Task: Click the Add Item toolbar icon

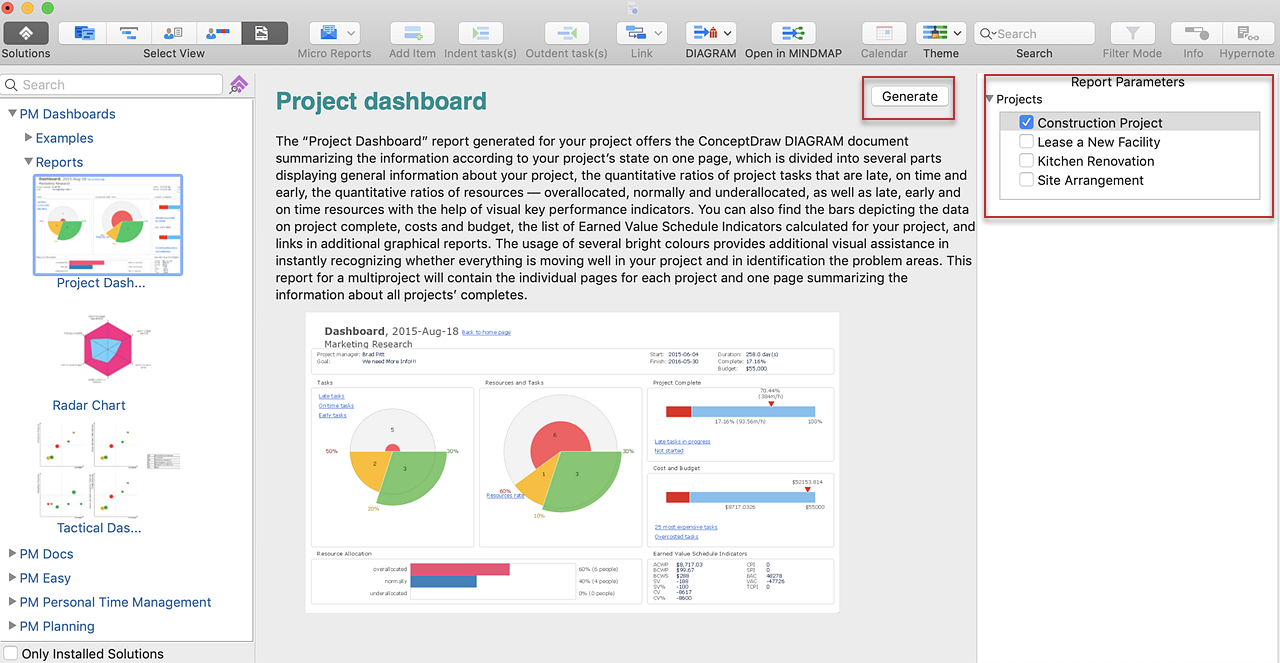Action: [412, 33]
